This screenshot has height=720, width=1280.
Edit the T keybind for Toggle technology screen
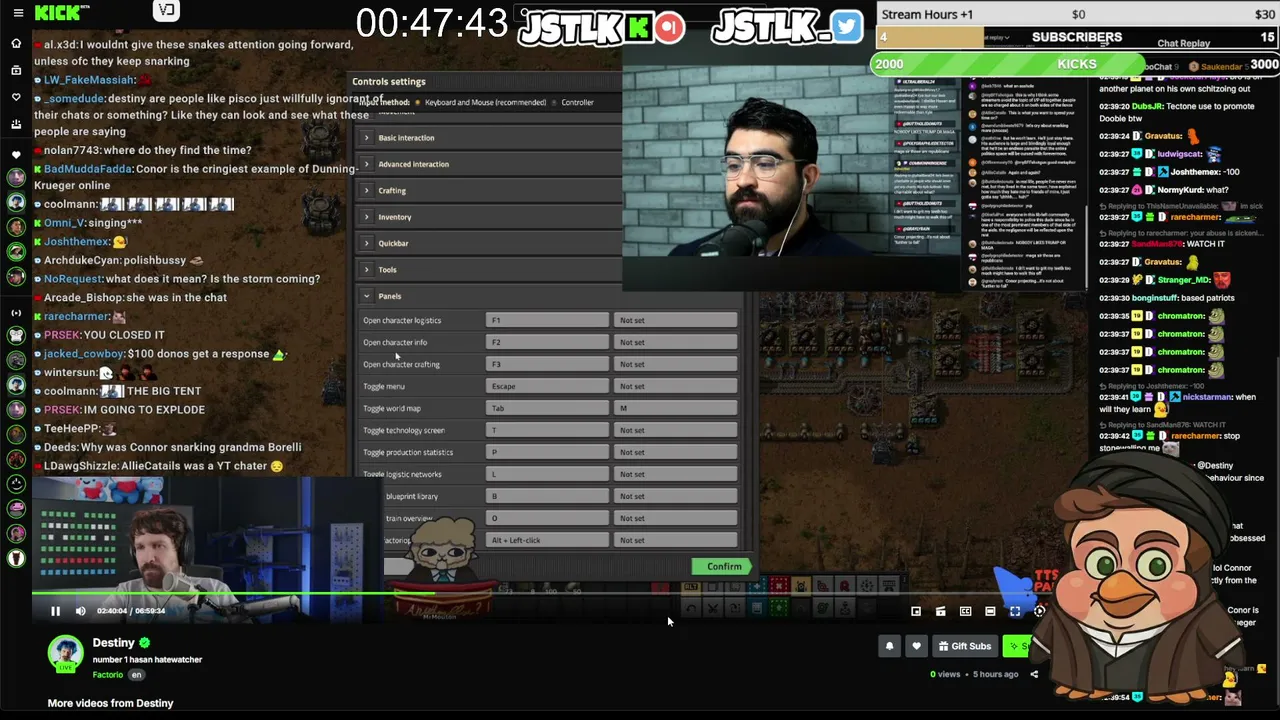coord(547,430)
